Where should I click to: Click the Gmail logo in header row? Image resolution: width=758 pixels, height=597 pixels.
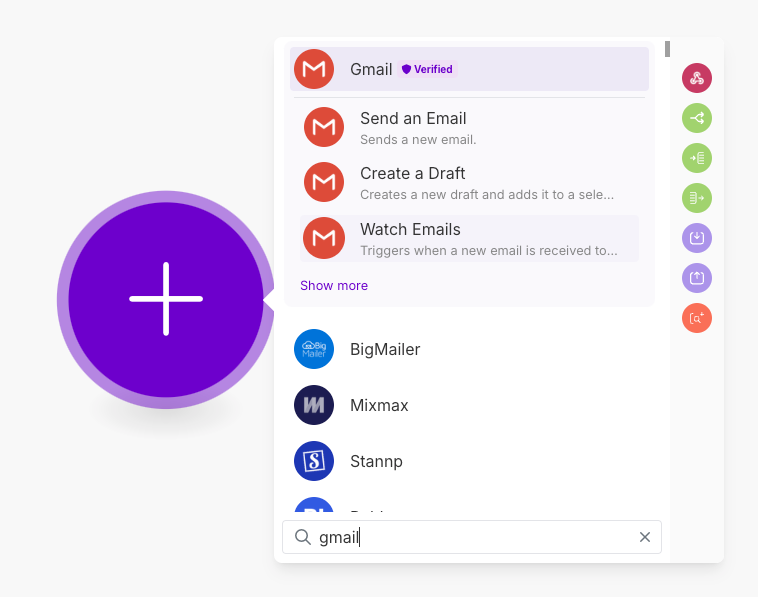pos(314,69)
